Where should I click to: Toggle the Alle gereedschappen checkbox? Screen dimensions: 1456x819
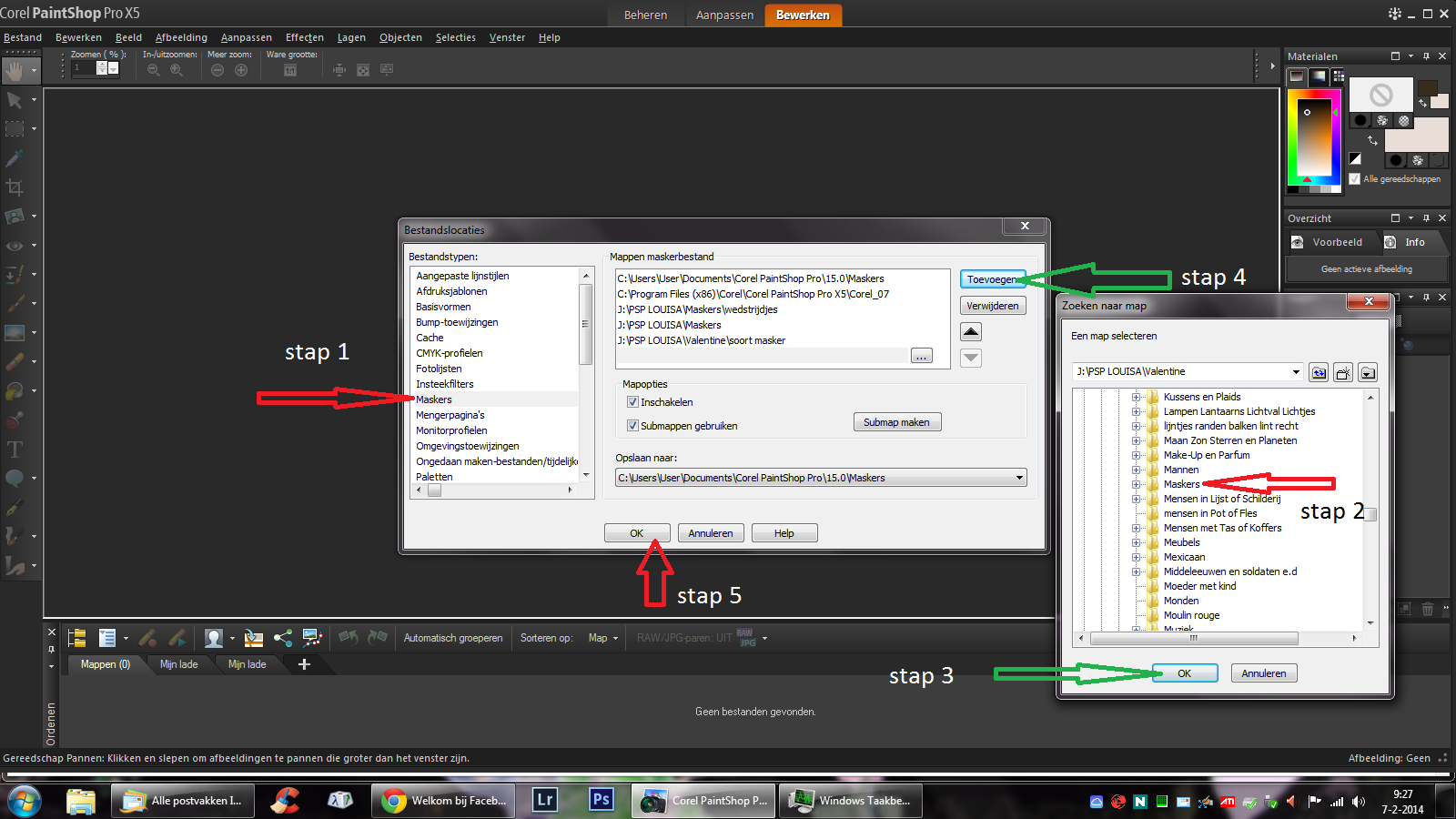click(x=1355, y=179)
